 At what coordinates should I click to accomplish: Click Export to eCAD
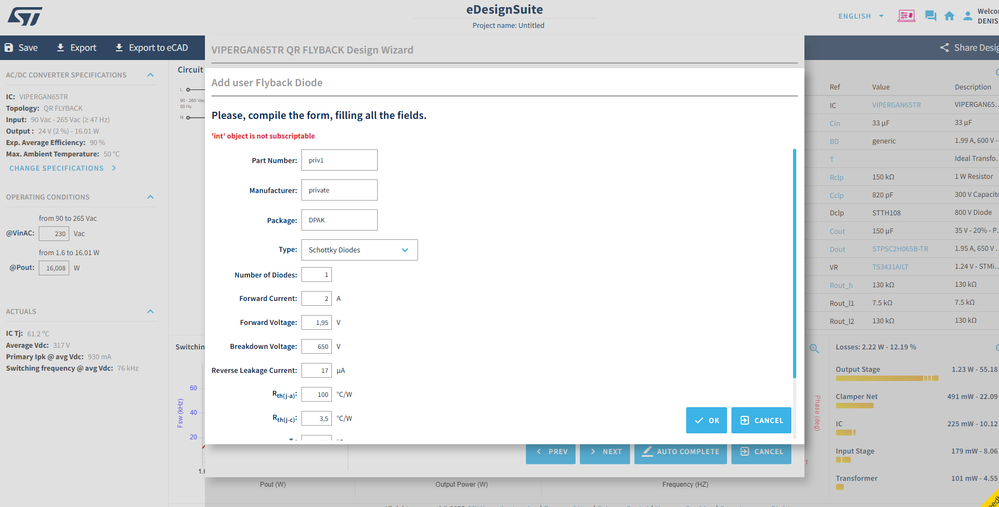pos(152,48)
